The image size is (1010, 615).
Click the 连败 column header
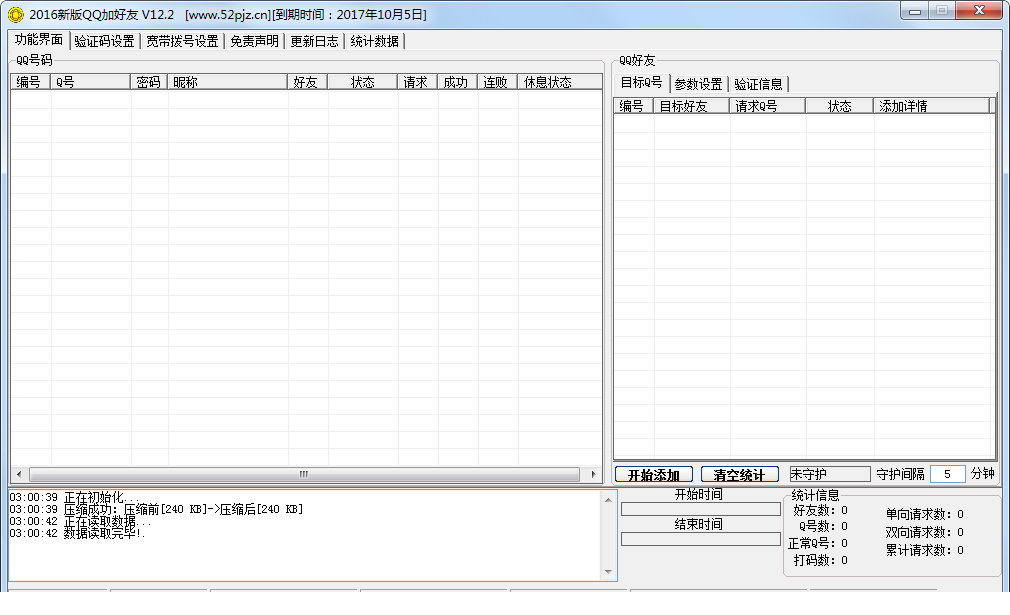497,82
